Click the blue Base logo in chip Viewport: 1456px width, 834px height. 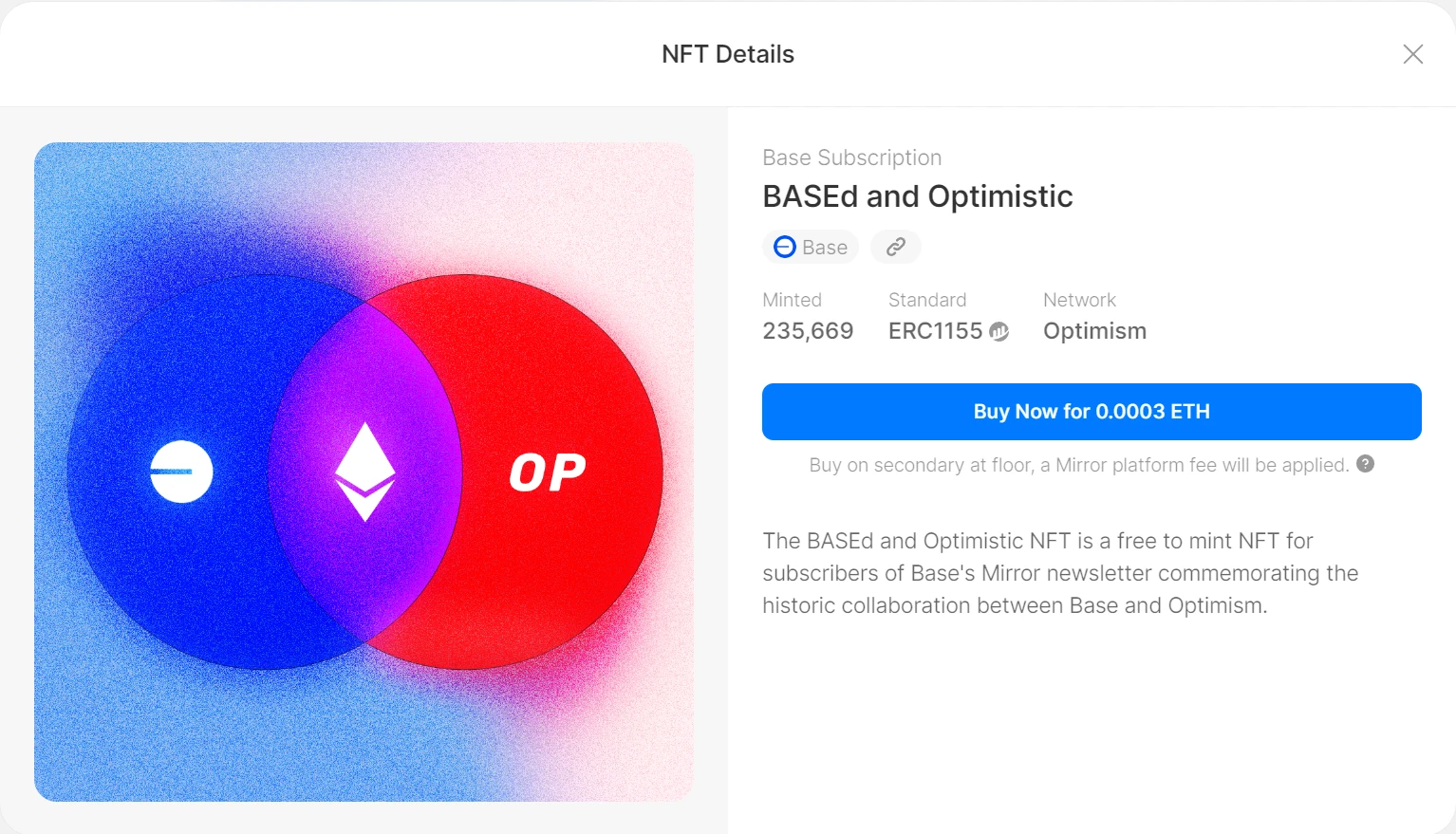pyautogui.click(x=785, y=248)
